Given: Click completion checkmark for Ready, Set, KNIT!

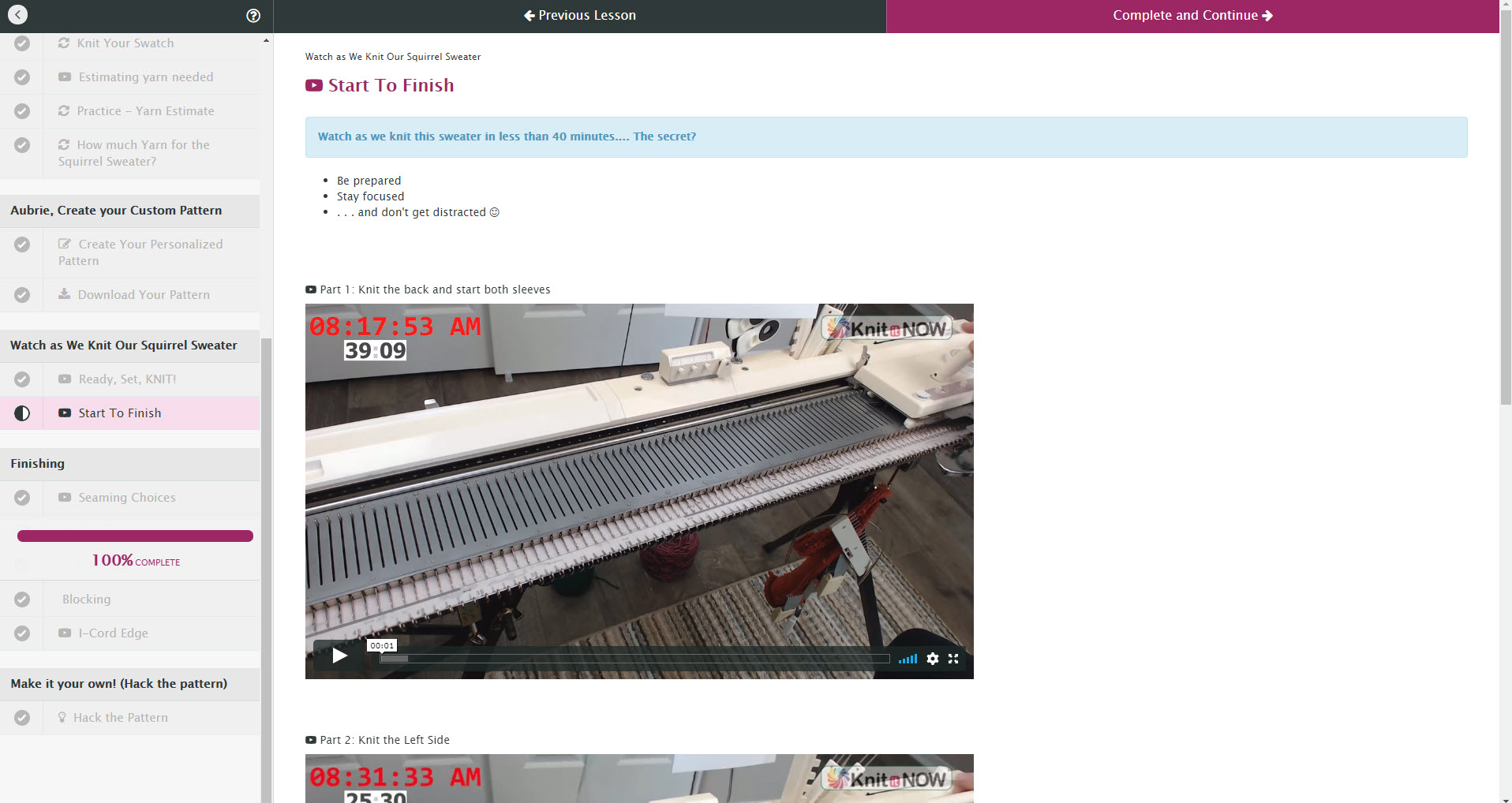Looking at the screenshot, I should point(22,379).
